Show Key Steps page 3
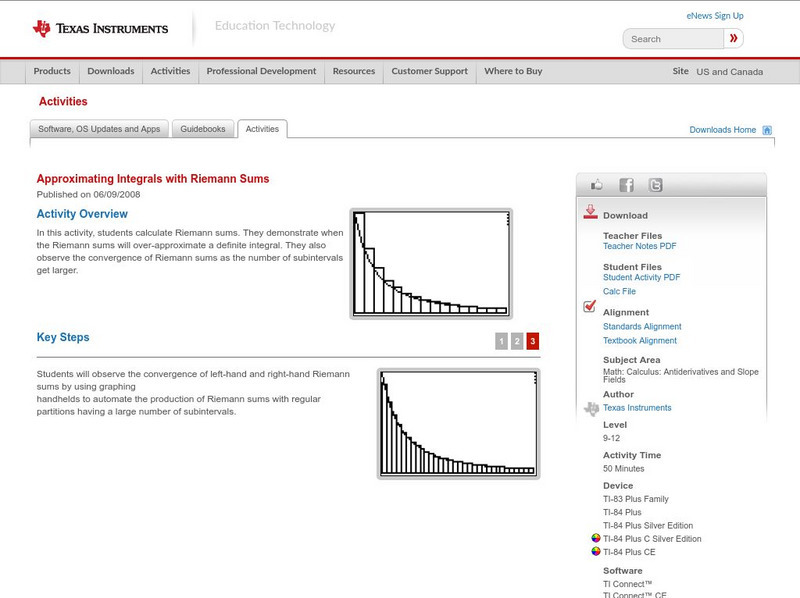The image size is (800, 598). [533, 341]
